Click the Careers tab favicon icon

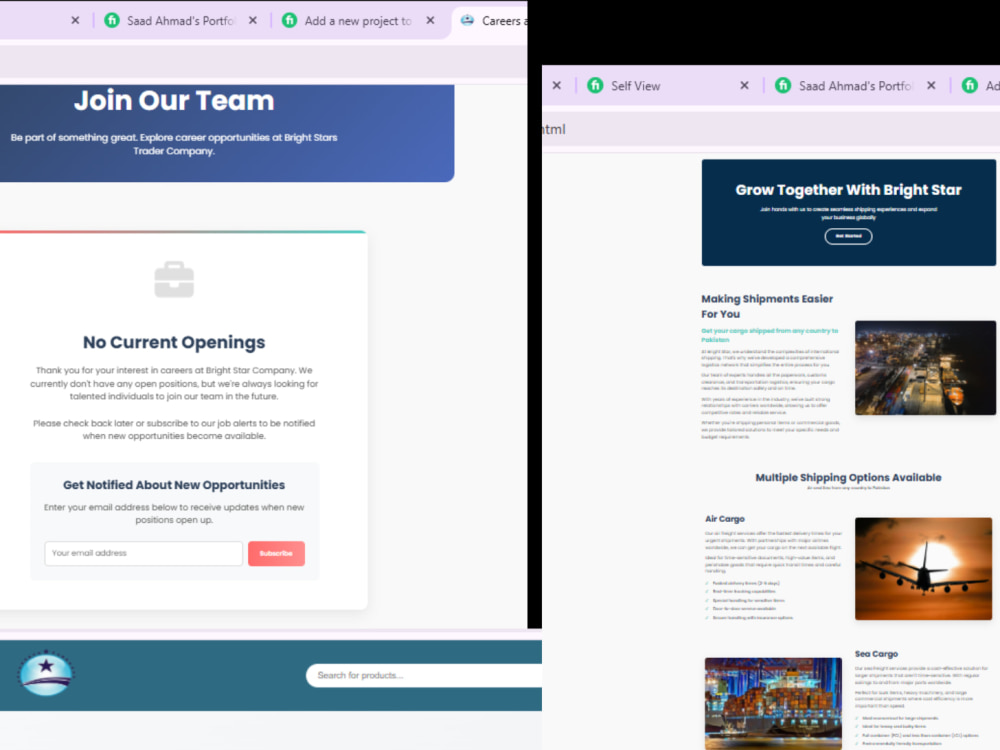467,20
